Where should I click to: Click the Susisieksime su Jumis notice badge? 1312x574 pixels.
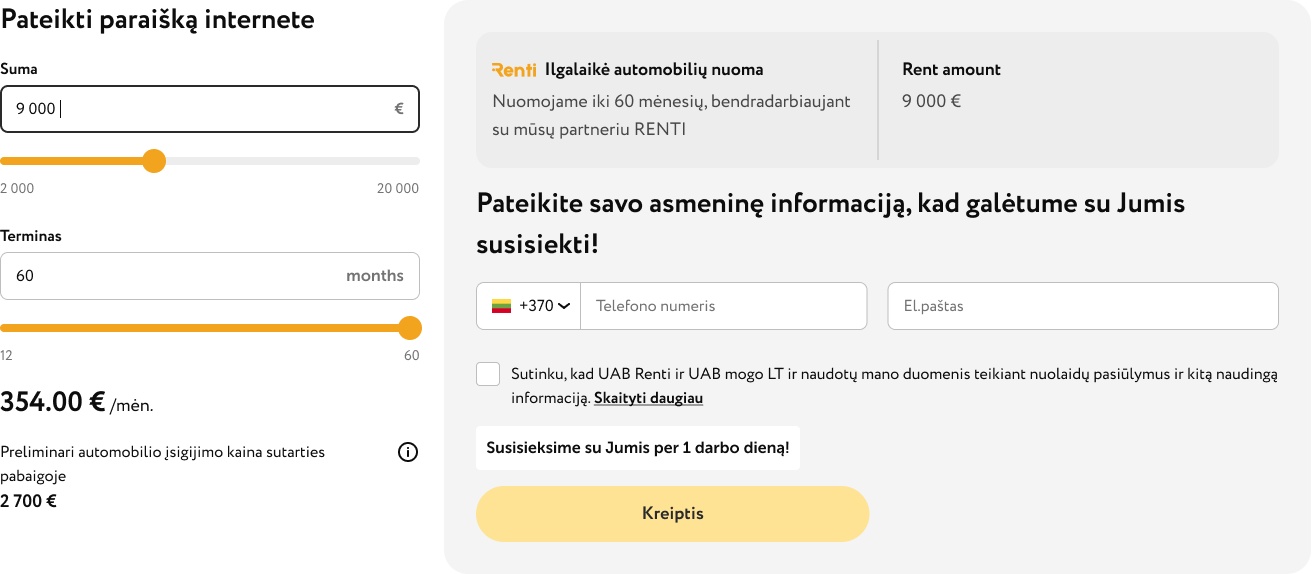pyautogui.click(x=637, y=448)
